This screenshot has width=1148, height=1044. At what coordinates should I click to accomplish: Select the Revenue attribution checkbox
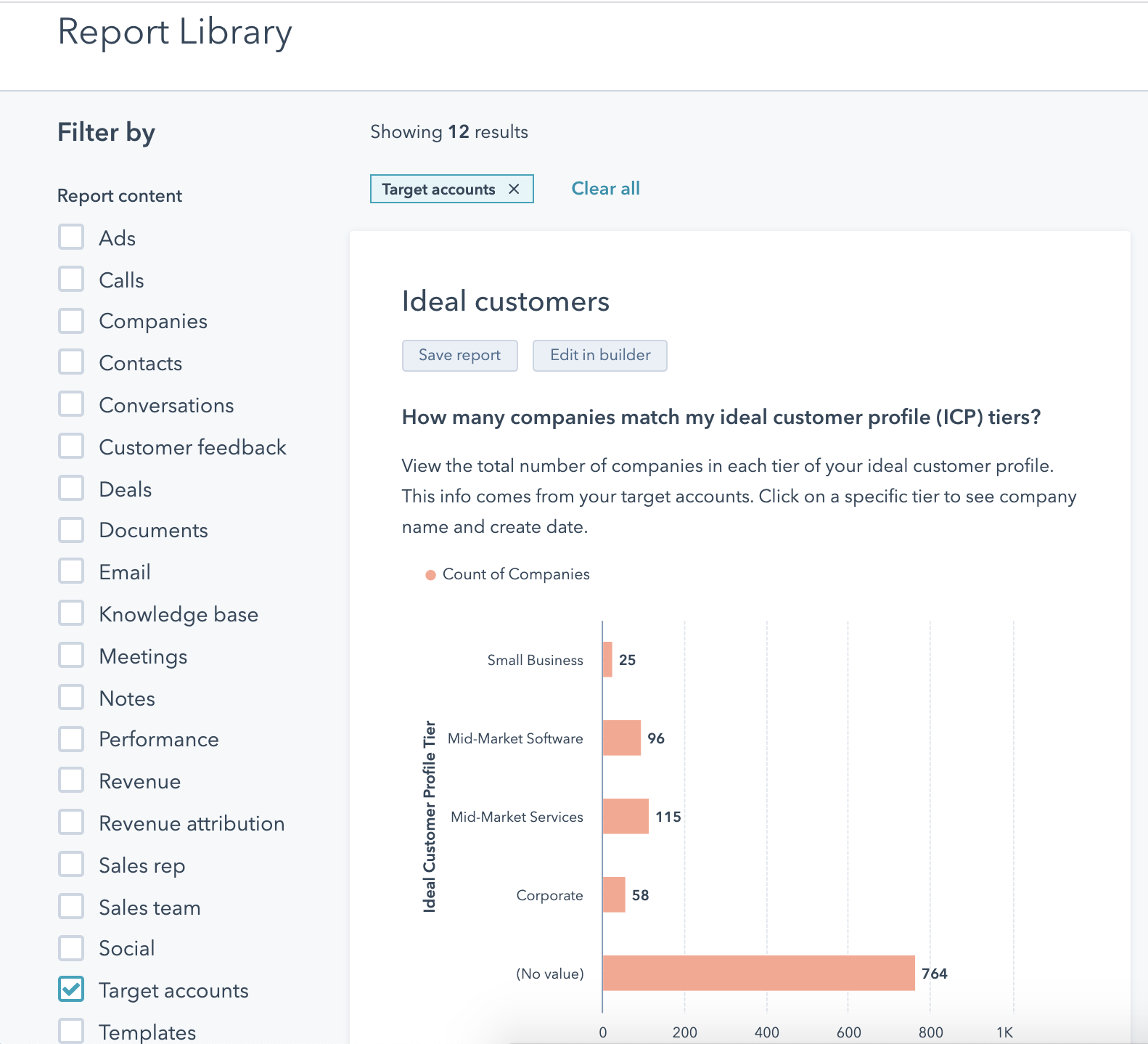[x=71, y=823]
